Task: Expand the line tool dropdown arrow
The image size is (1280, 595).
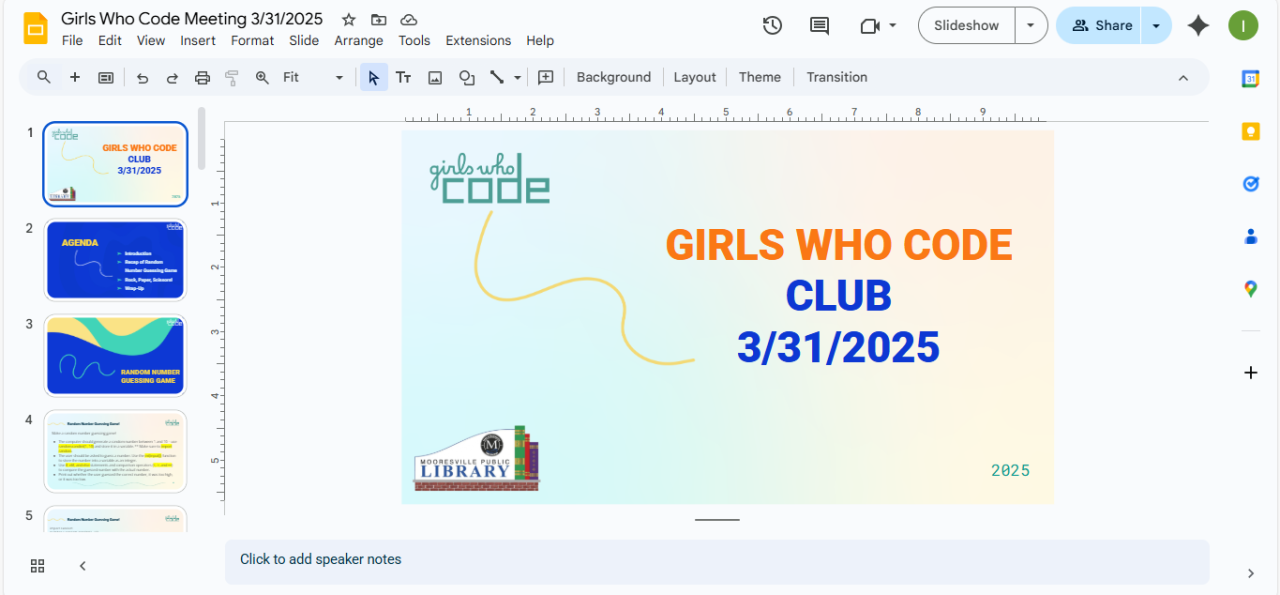Action: pyautogui.click(x=517, y=77)
